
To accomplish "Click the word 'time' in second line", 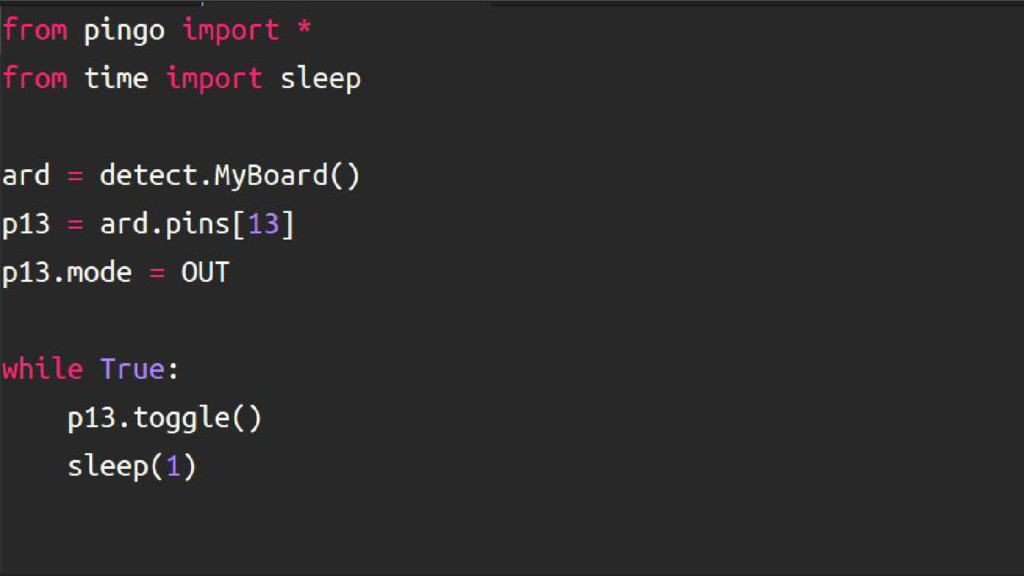I will click(x=116, y=78).
